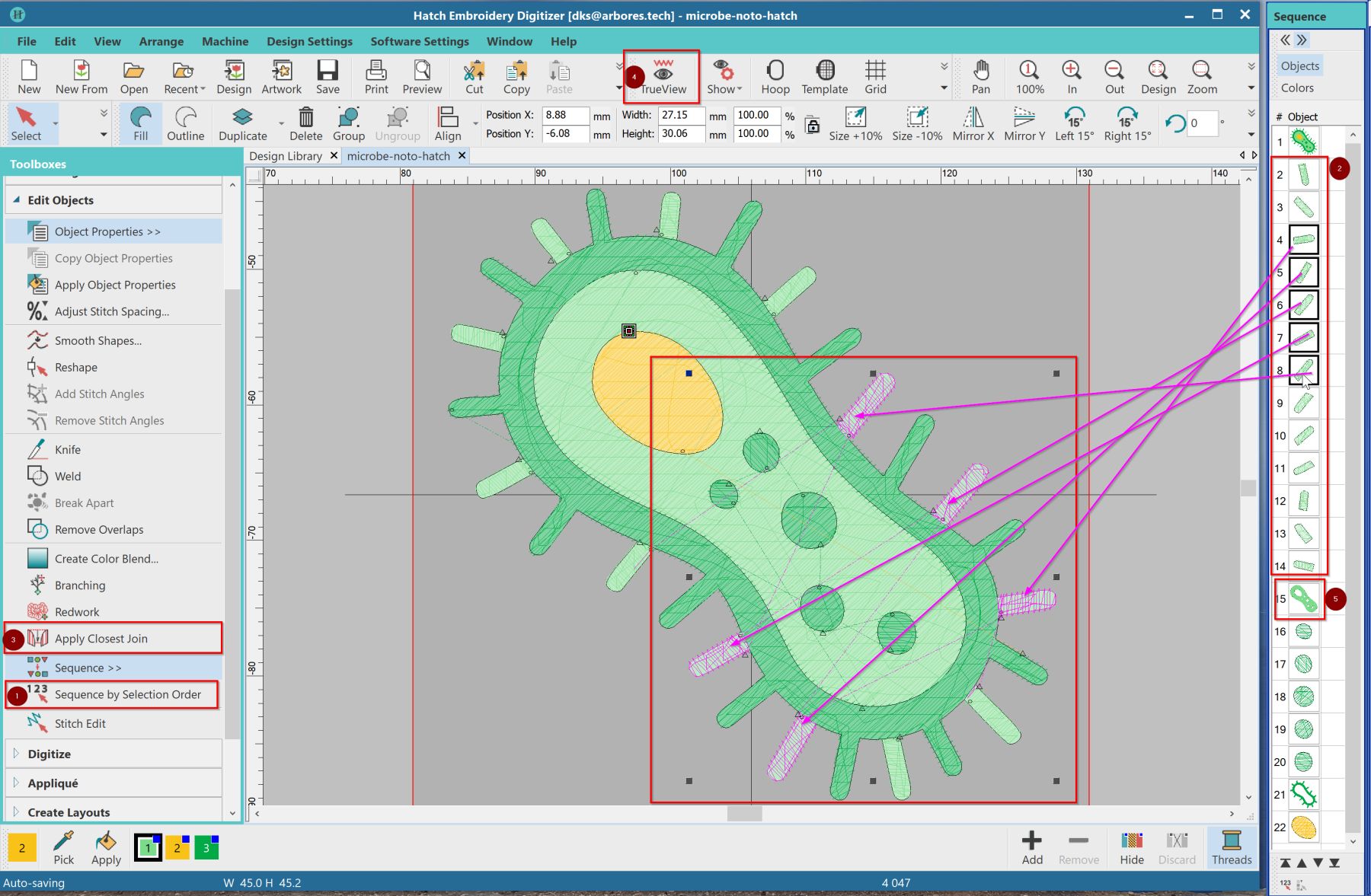Expand the Appliqué toolbox section
Screen dimensions: 1371x896
point(16,783)
